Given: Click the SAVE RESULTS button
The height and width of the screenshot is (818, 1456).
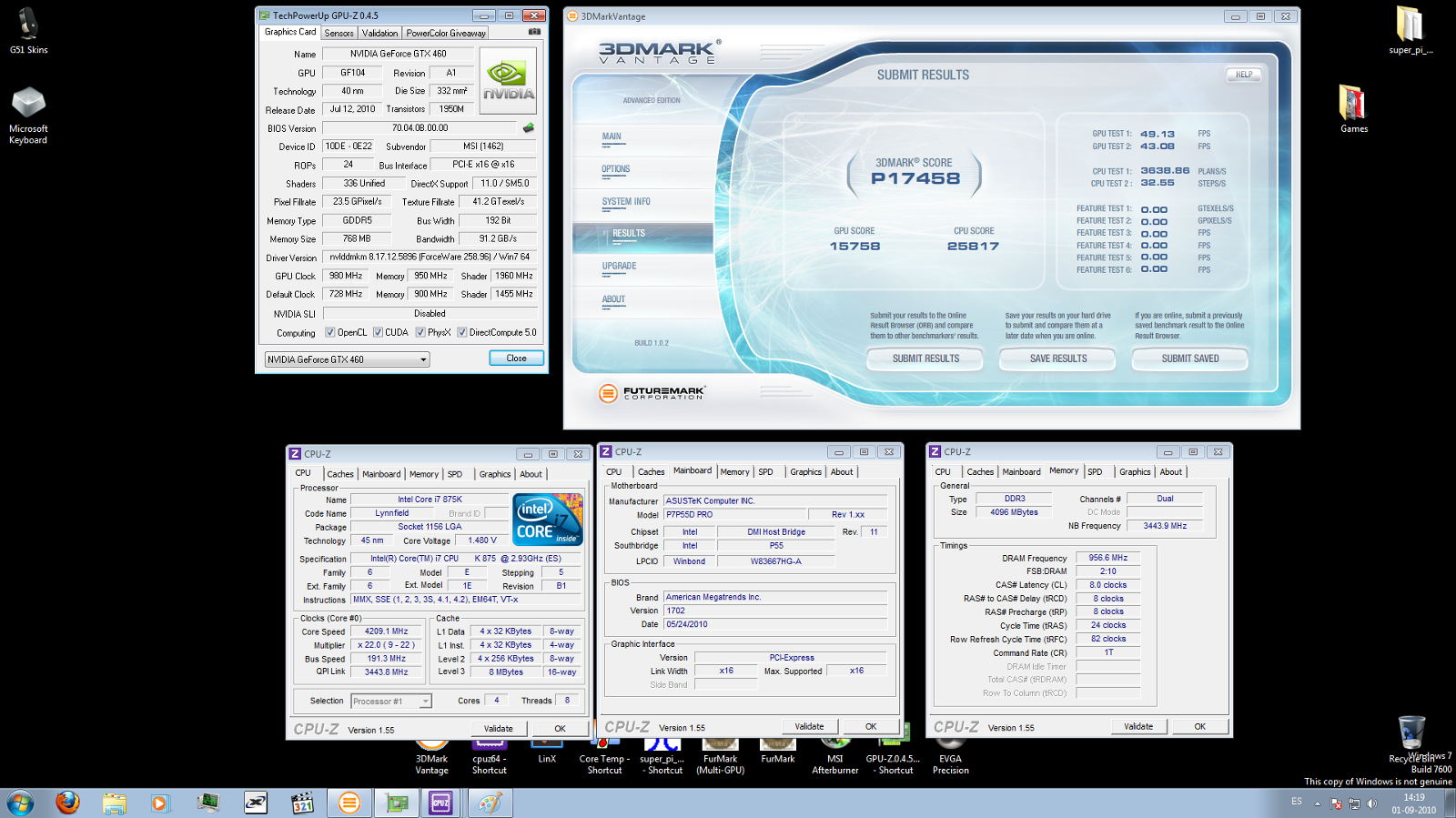Looking at the screenshot, I should coord(1058,359).
